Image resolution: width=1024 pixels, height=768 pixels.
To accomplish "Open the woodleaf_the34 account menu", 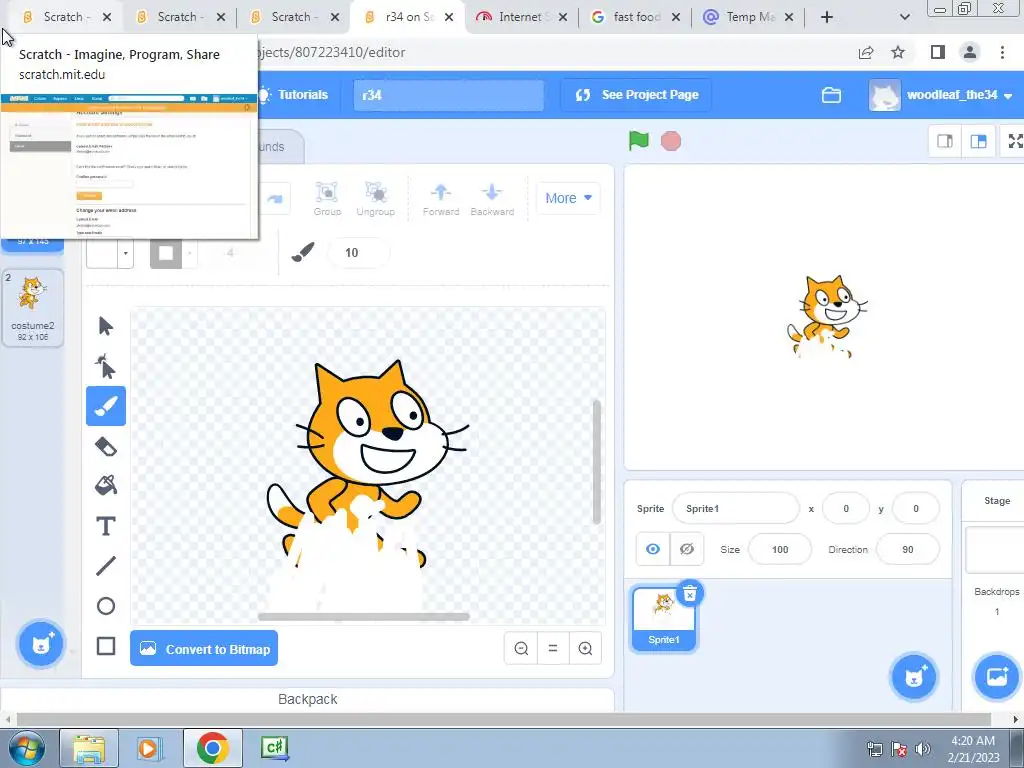I will [940, 95].
